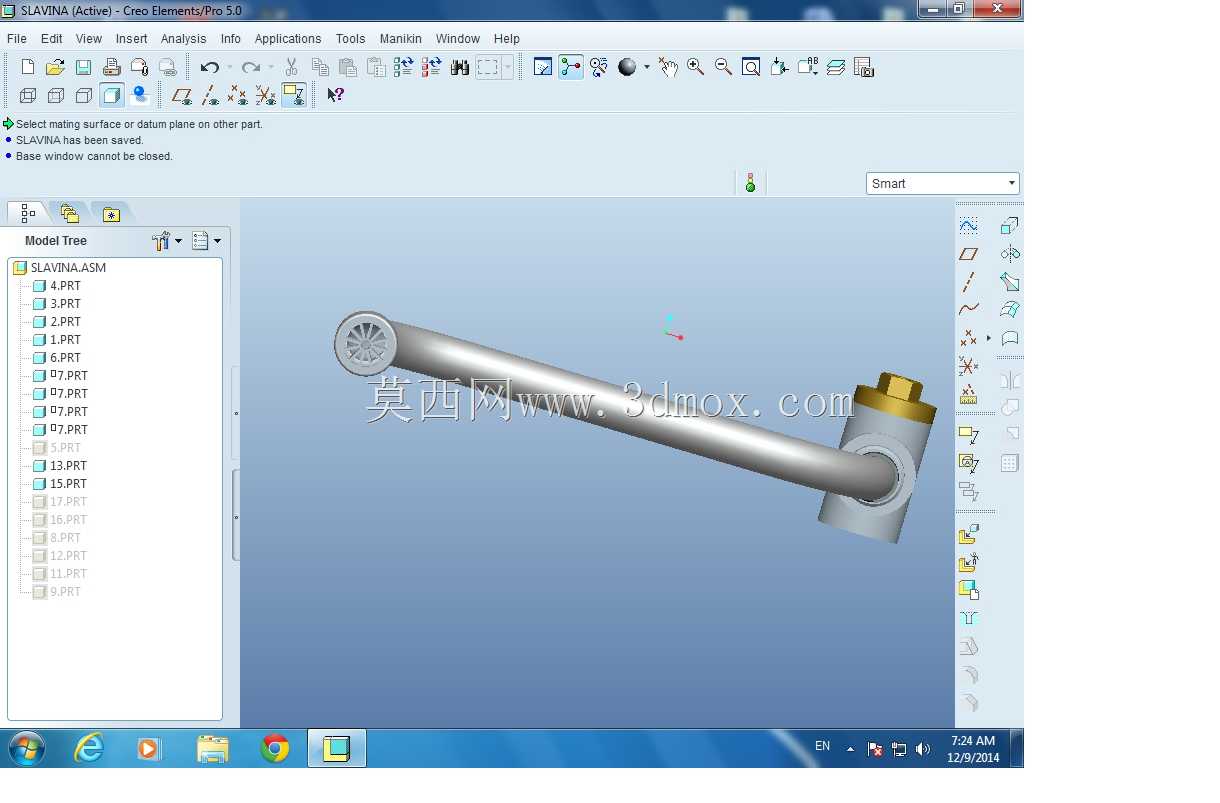
Task: Select the Revolve tool
Action: pyautogui.click(x=1010, y=254)
